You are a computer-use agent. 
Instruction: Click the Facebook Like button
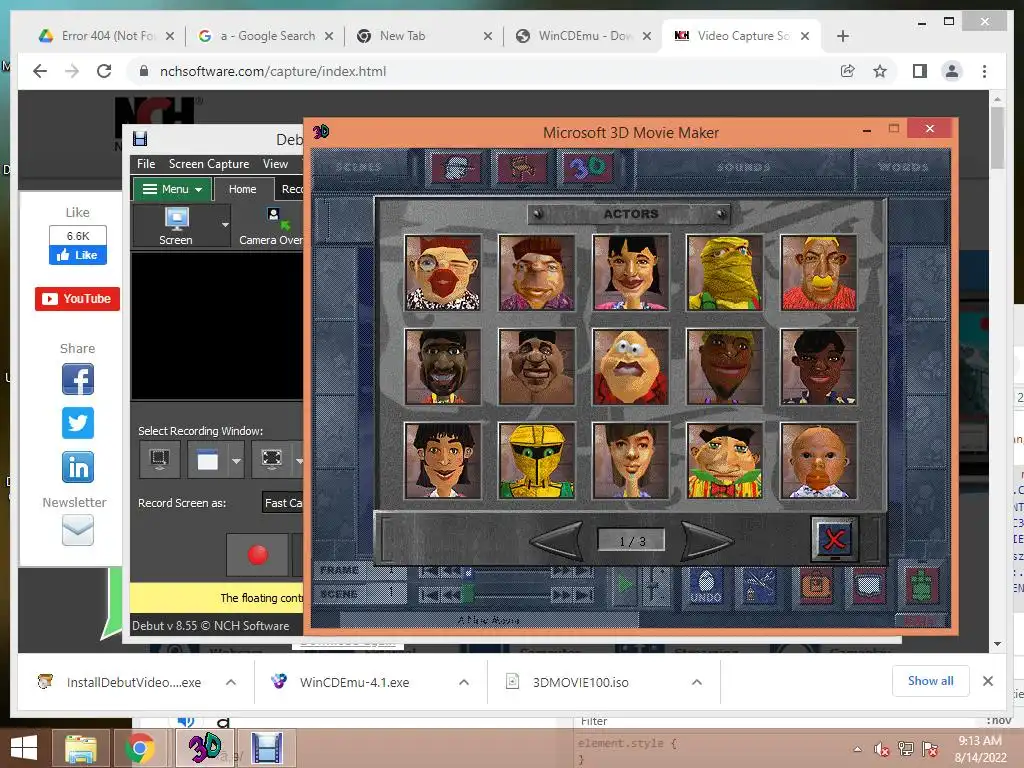78,255
